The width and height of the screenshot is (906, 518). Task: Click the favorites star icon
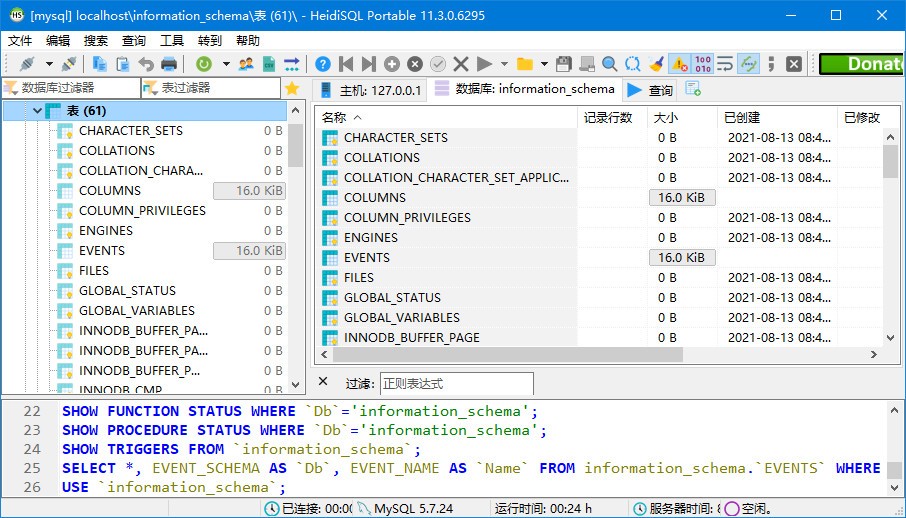(x=292, y=88)
